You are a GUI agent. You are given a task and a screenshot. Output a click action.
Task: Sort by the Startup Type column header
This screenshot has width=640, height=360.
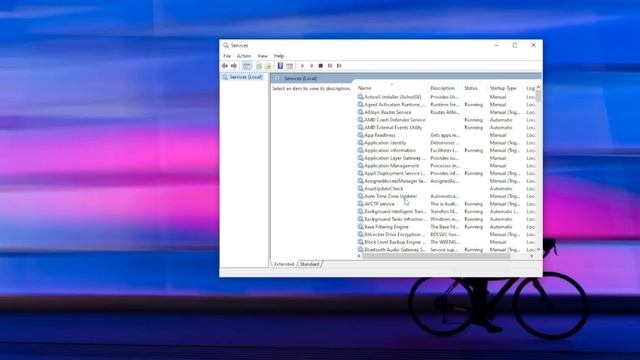tap(503, 88)
